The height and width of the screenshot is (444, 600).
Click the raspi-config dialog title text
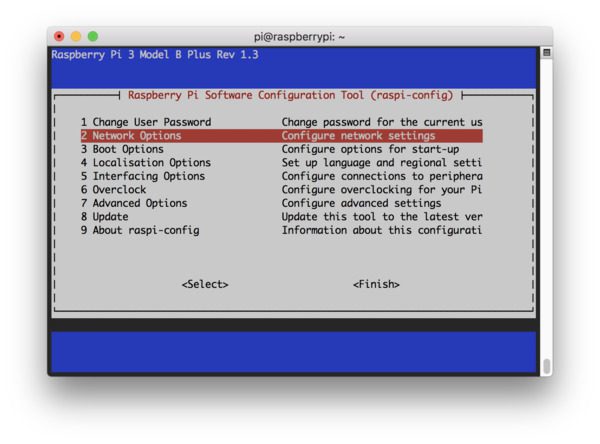tap(290, 95)
